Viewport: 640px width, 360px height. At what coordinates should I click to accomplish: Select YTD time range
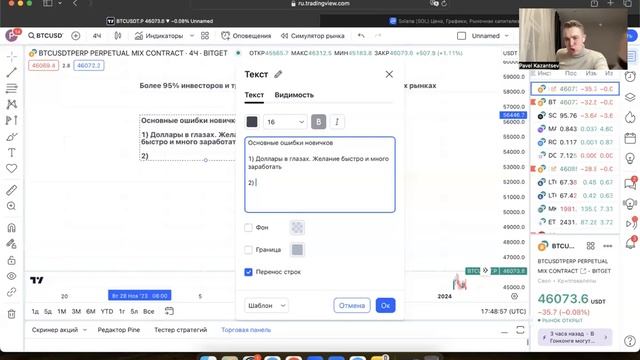[x=107, y=311]
